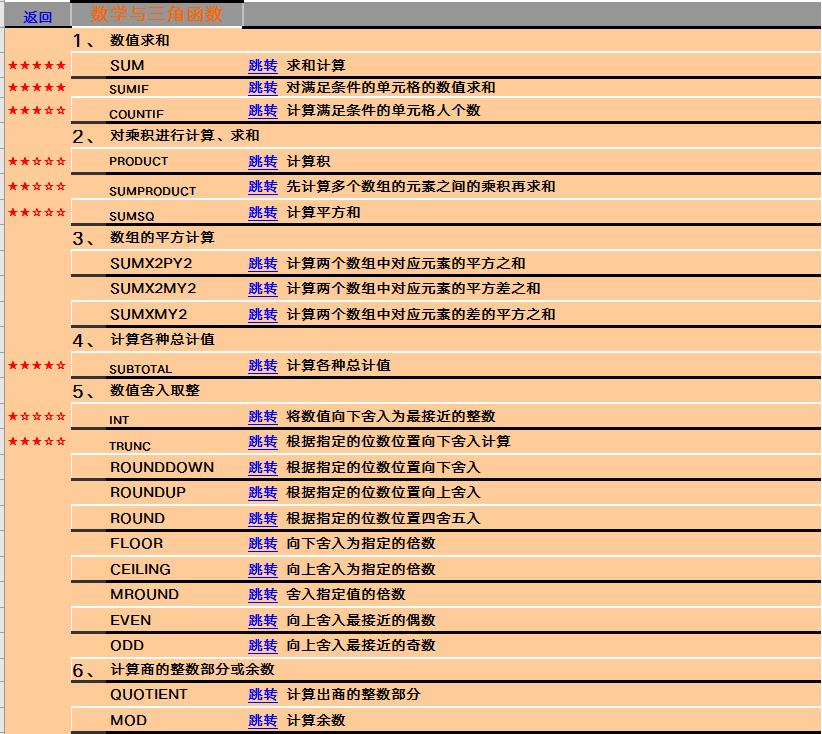
Task: Select the PRODUCT function name cell
Action: click(138, 161)
